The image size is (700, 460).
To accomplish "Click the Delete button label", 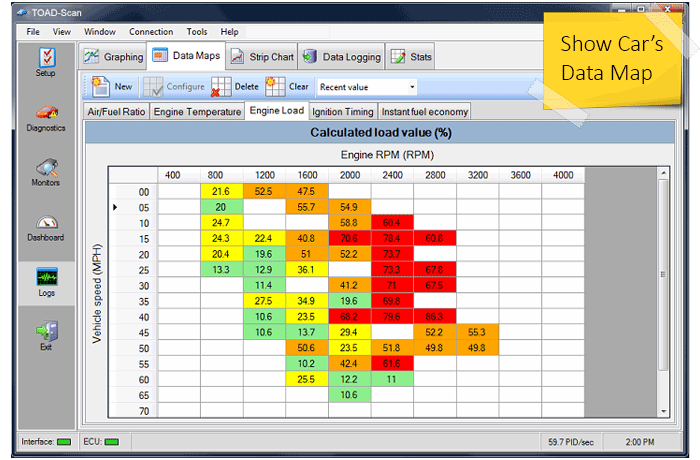I will [246, 87].
